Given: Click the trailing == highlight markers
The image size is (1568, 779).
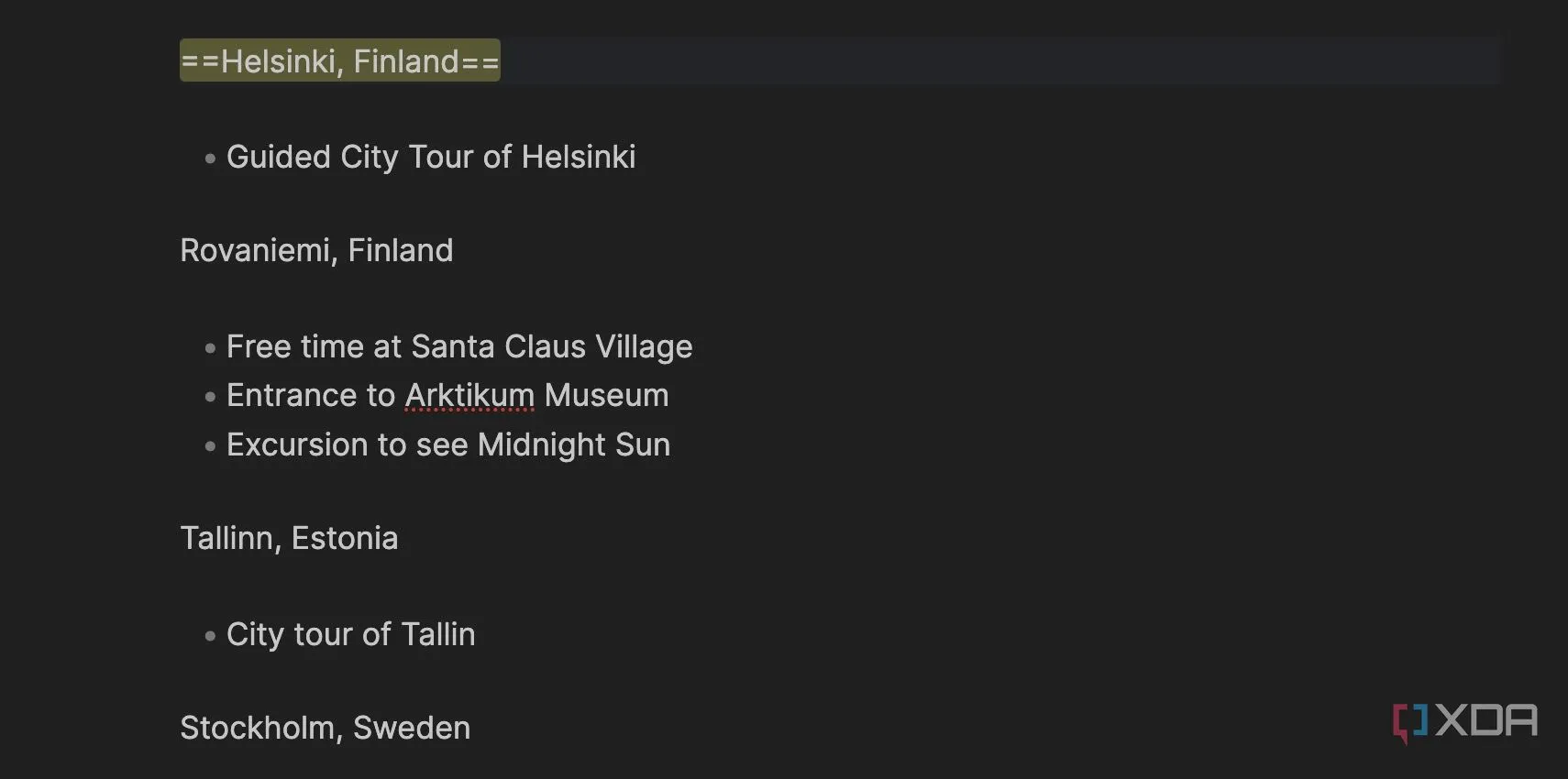Looking at the screenshot, I should pos(480,61).
